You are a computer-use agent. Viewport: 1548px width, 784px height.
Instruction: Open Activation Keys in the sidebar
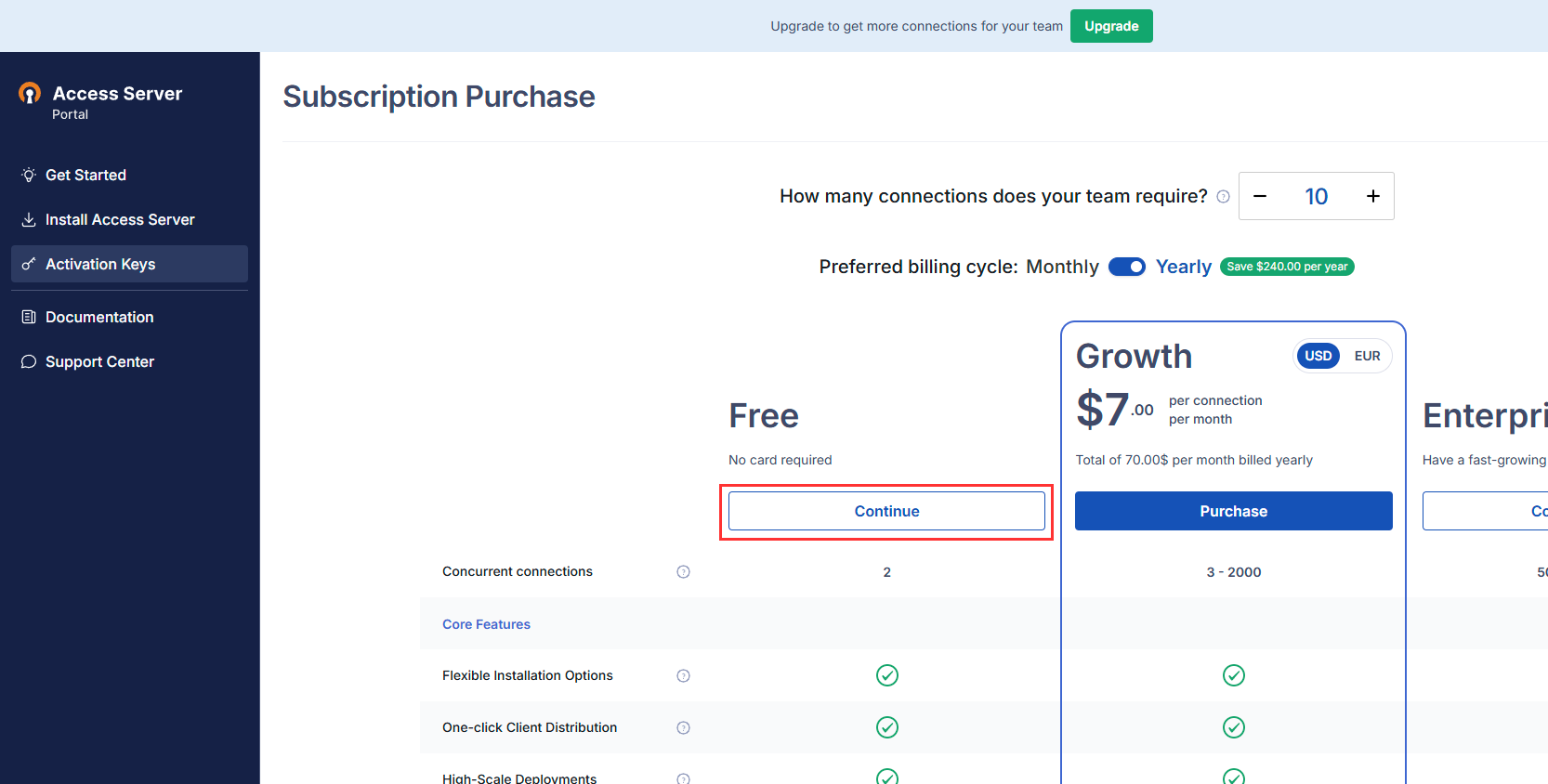coord(129,264)
